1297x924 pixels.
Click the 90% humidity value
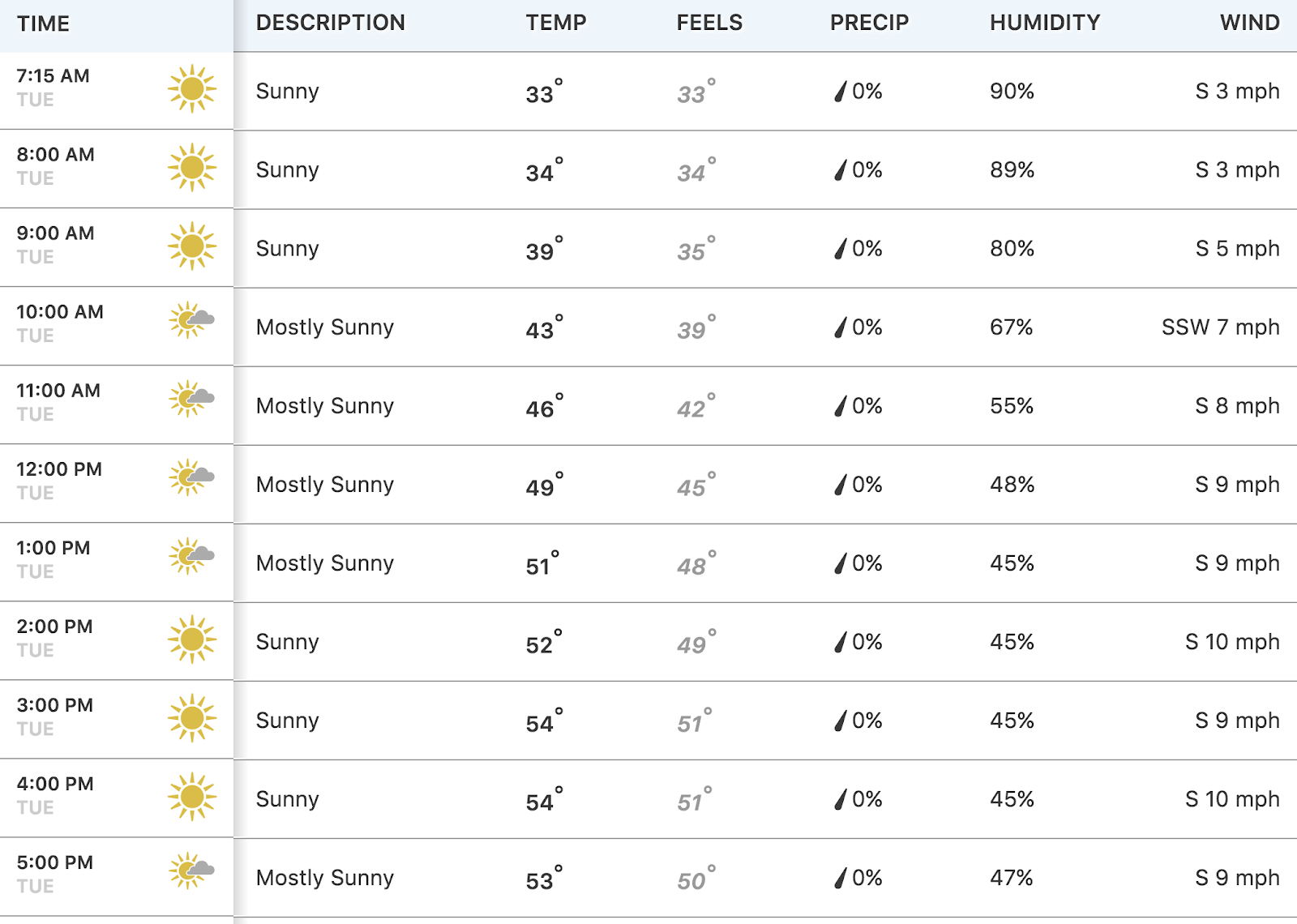(x=1012, y=91)
